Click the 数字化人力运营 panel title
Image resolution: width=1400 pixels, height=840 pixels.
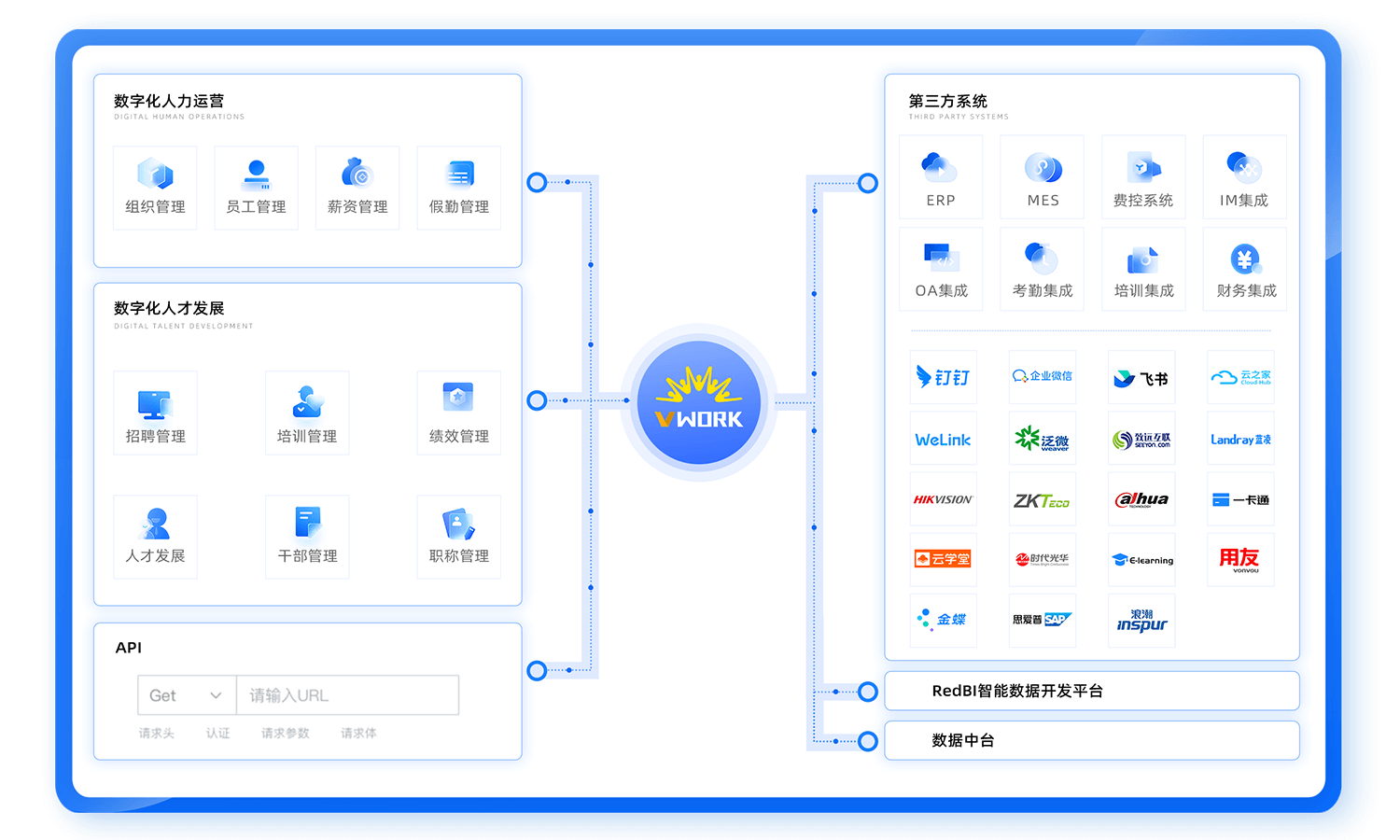[169, 101]
